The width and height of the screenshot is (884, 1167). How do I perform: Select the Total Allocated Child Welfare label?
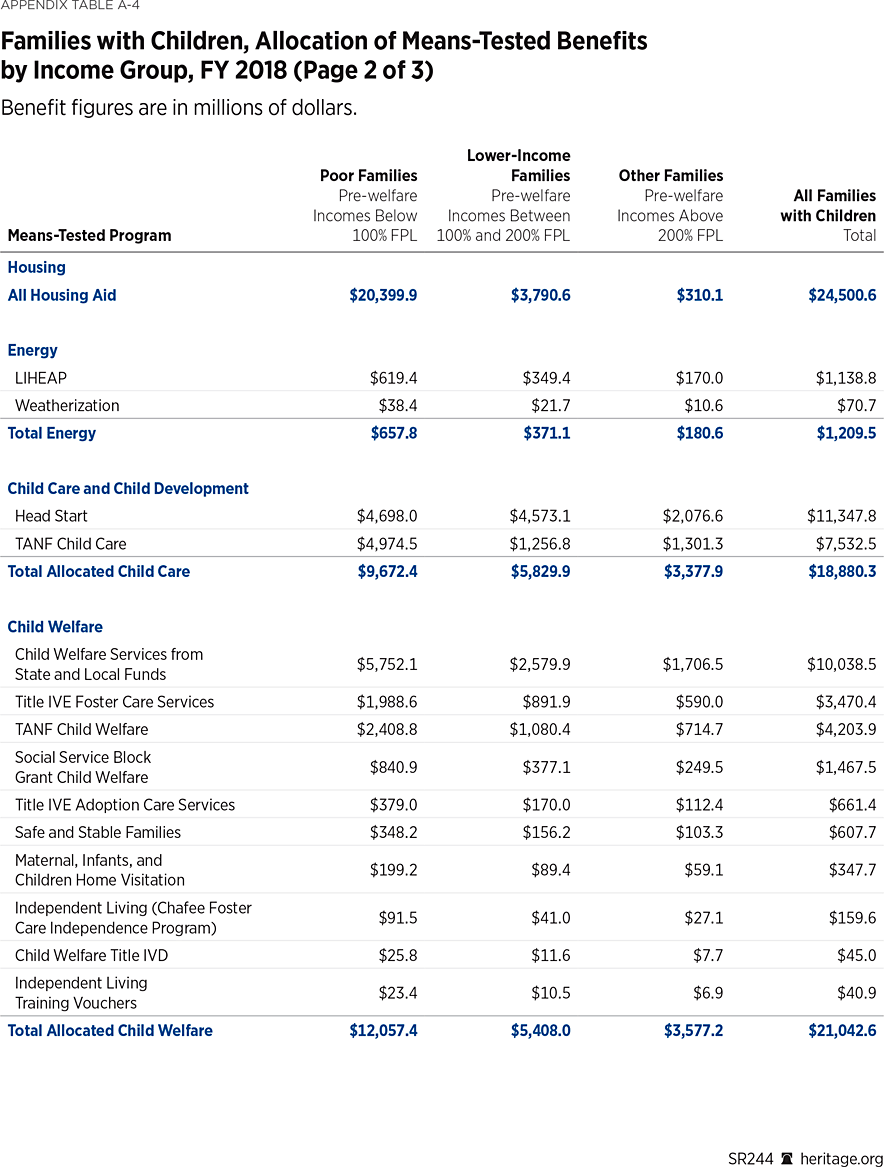point(110,1030)
